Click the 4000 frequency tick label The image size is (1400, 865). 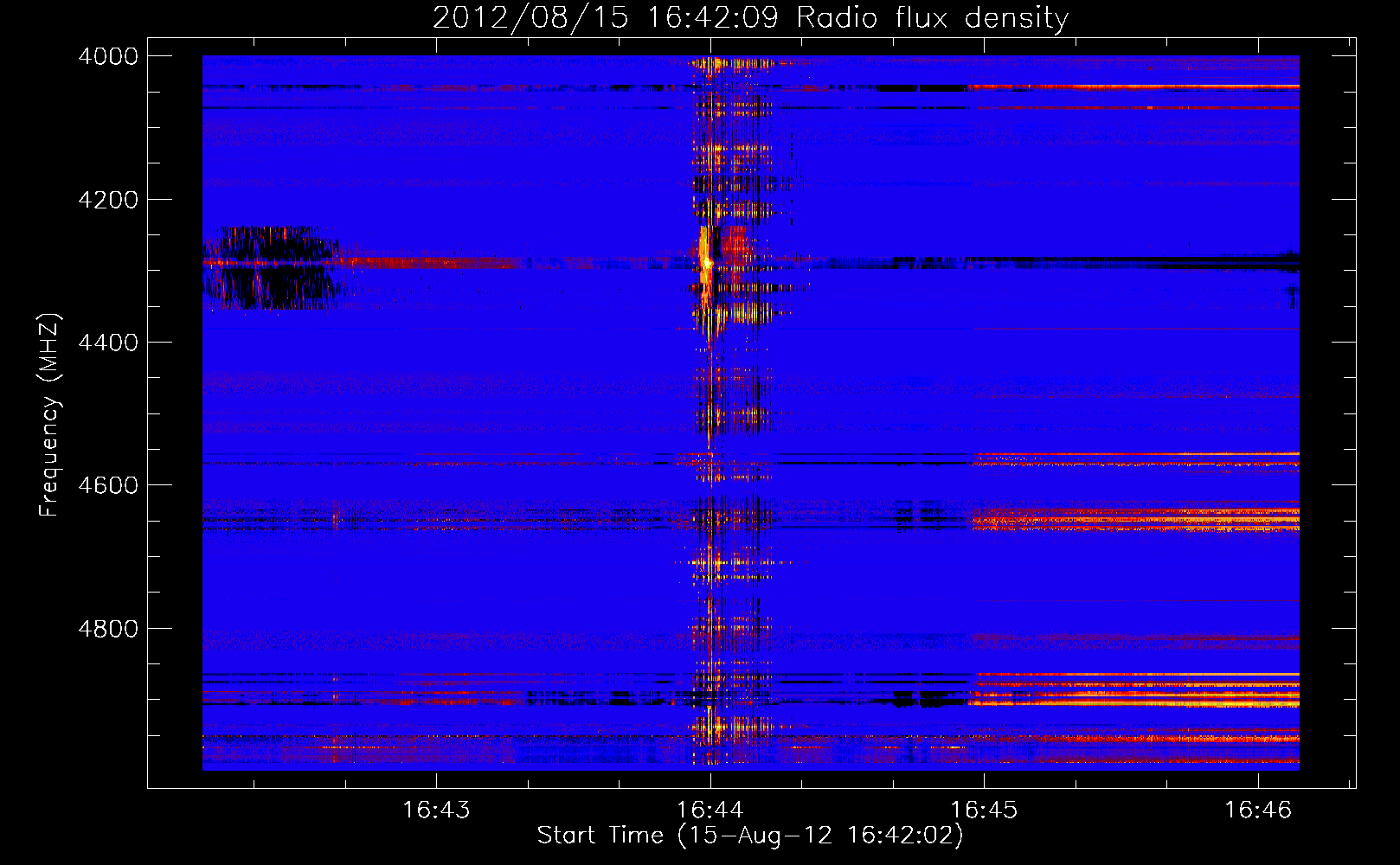coord(108,56)
